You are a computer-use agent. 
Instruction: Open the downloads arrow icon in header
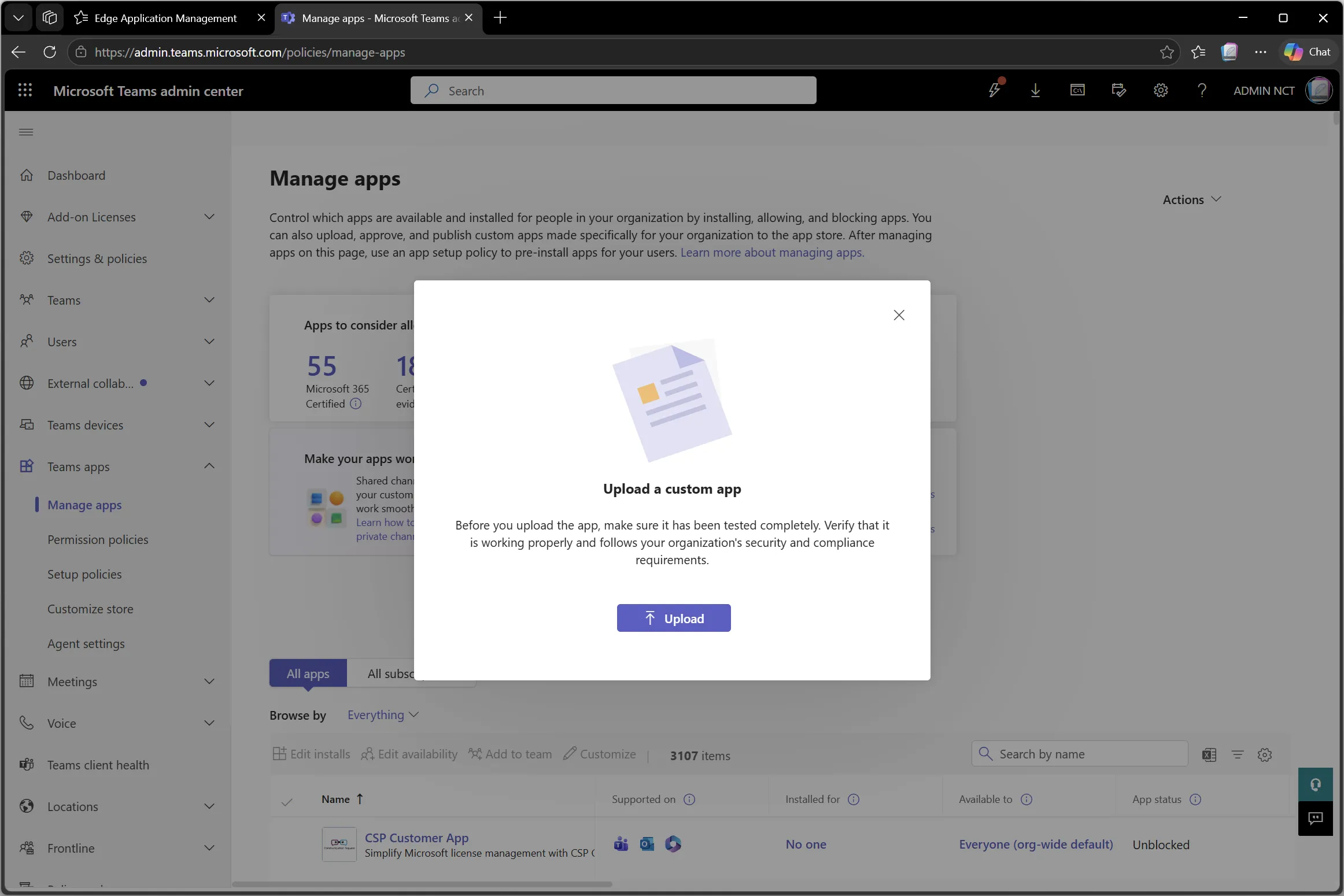pyautogui.click(x=1035, y=90)
